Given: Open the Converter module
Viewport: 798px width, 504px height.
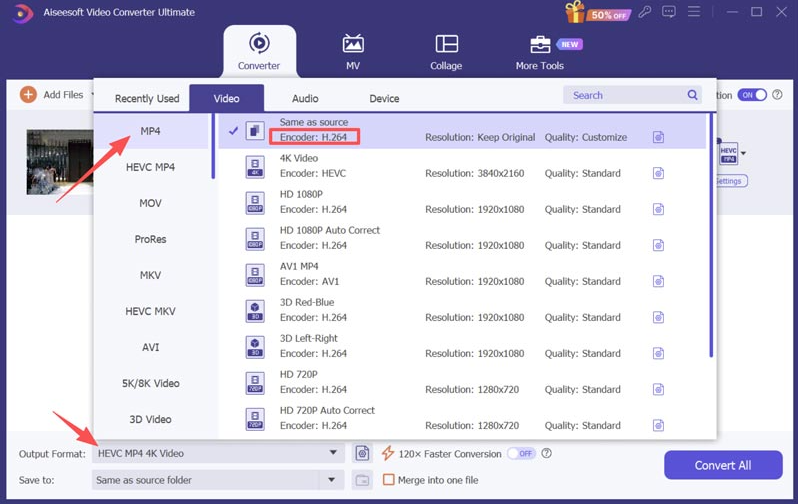Looking at the screenshot, I should click(x=259, y=51).
